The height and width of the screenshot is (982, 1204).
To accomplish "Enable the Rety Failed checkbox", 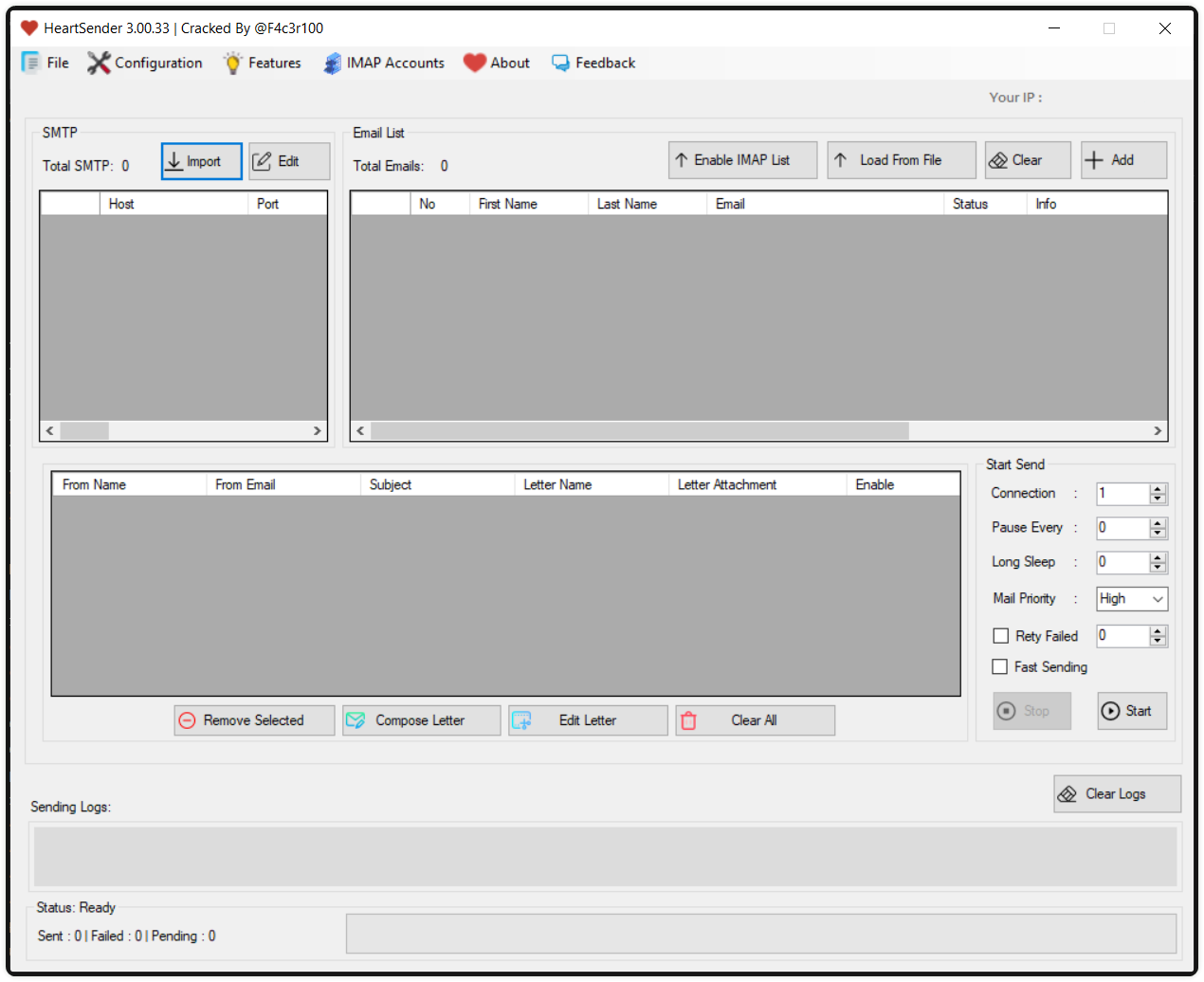I will 1000,636.
